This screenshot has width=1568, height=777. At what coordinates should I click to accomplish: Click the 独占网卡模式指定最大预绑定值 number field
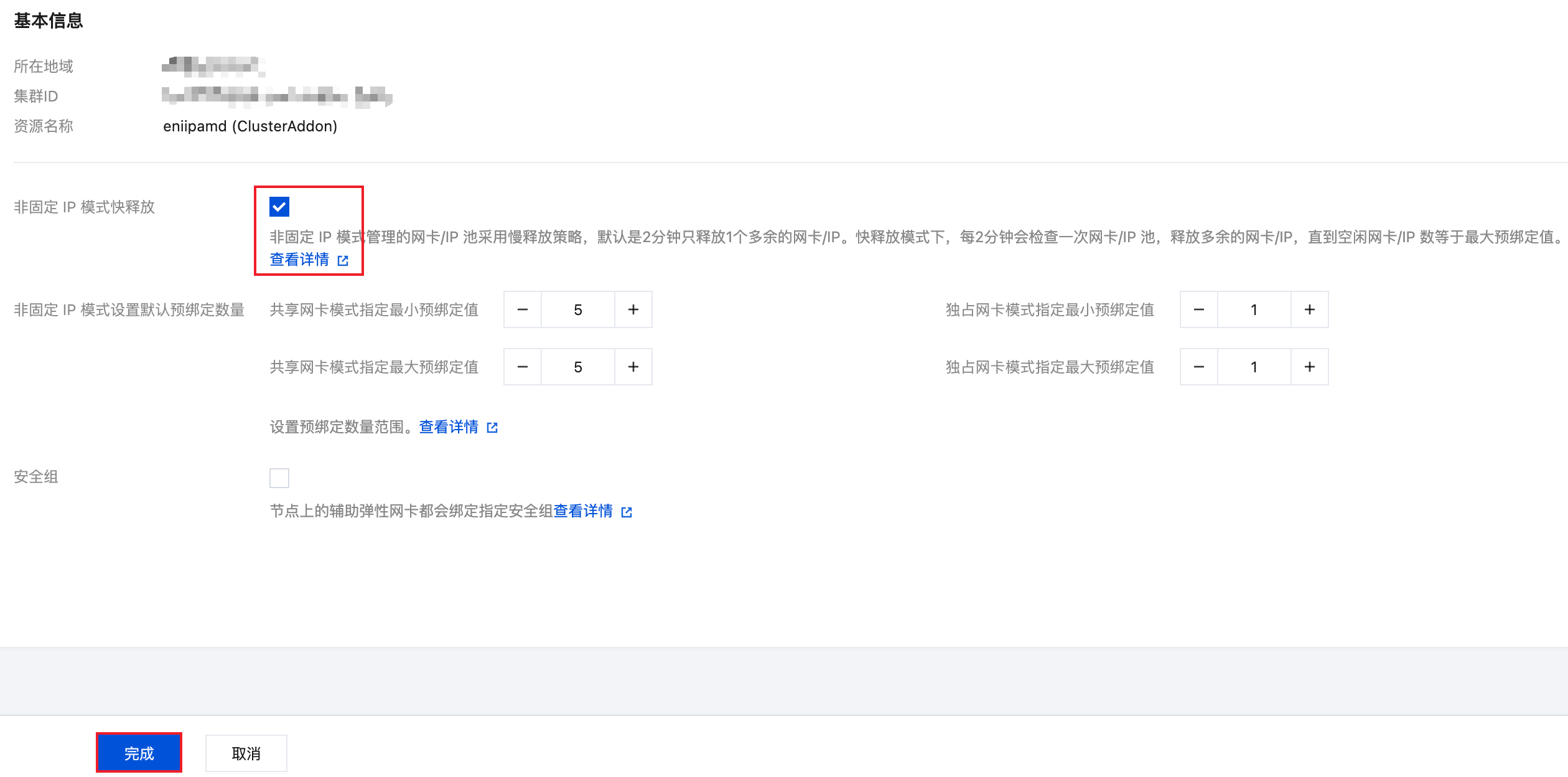tap(1254, 367)
